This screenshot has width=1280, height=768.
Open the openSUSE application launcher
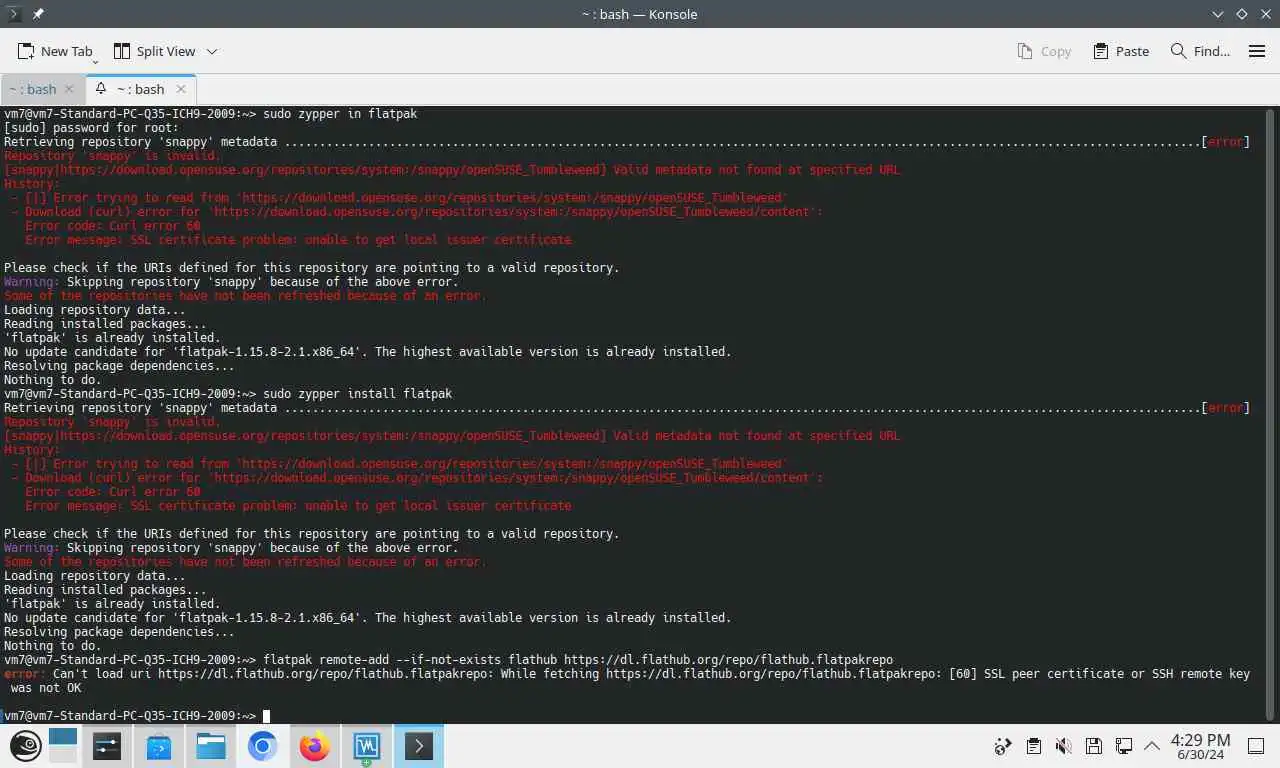click(x=26, y=746)
